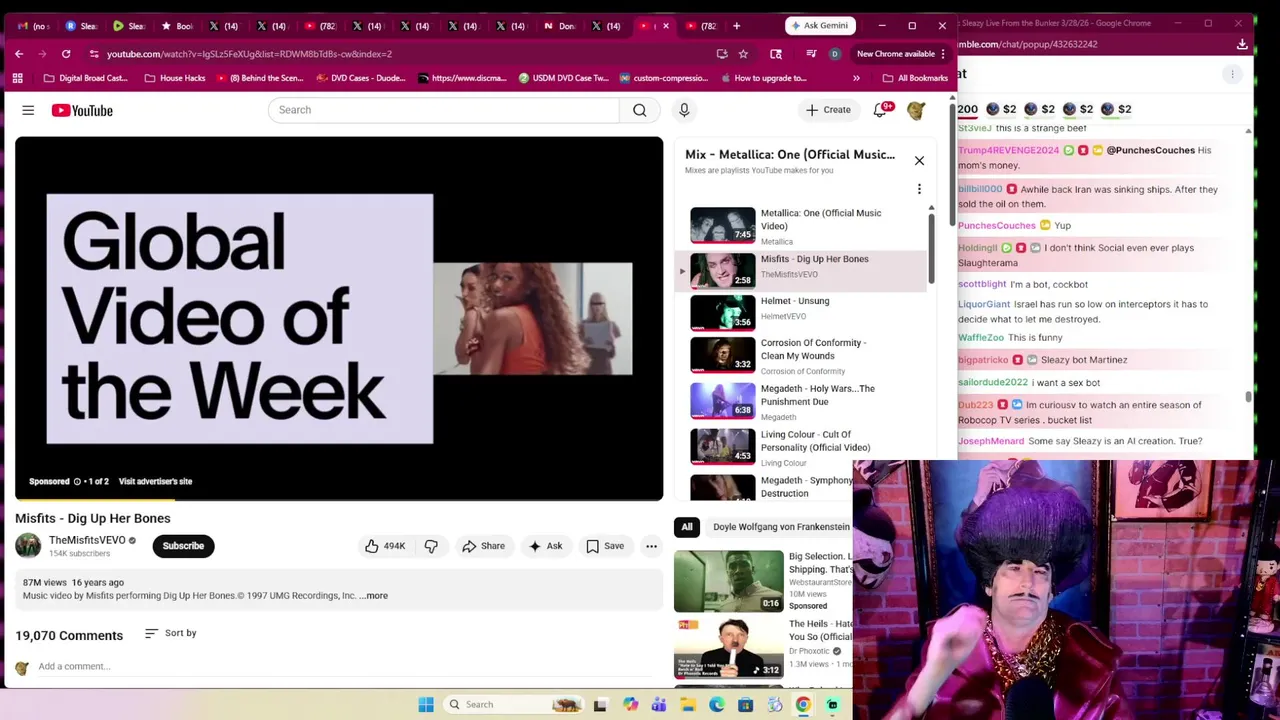The width and height of the screenshot is (1280, 720).
Task: Visit advertiser's site link on the ad
Action: 155,482
